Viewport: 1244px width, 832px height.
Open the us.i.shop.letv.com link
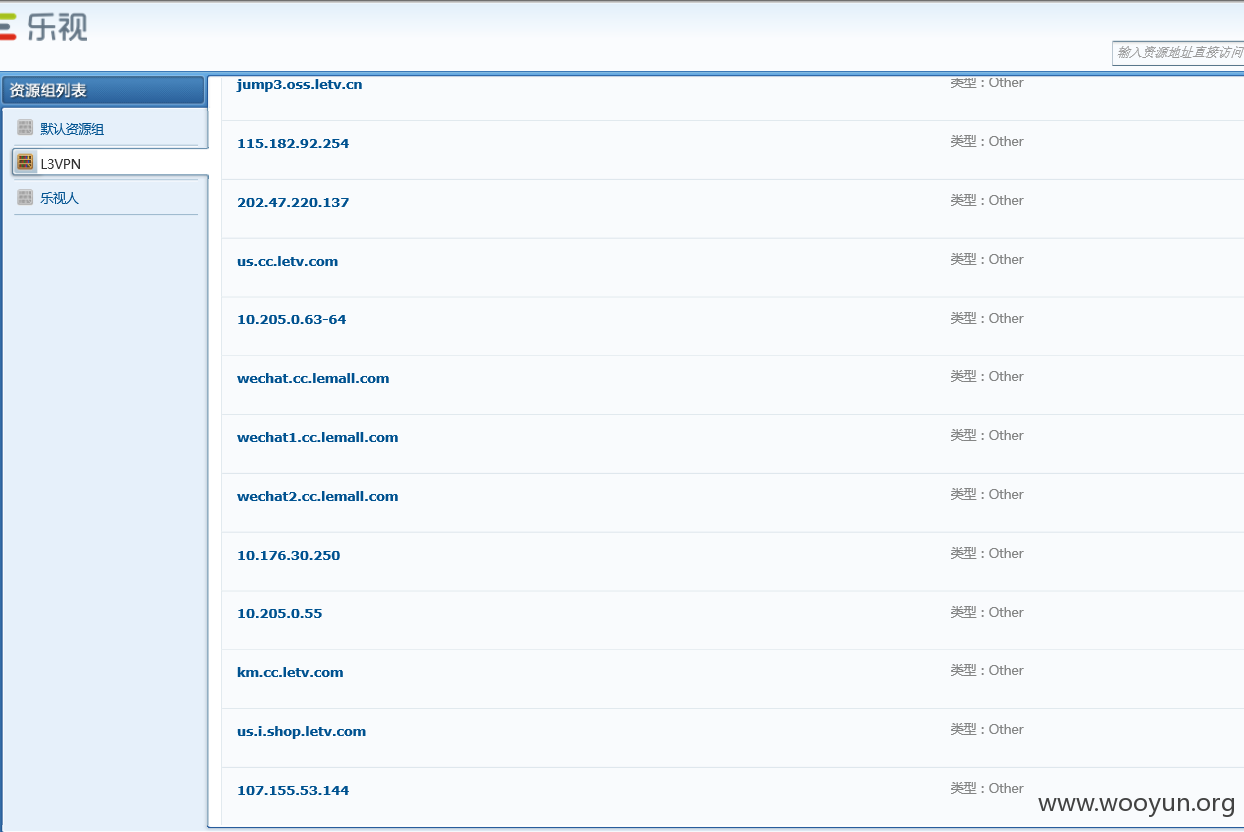pos(301,731)
